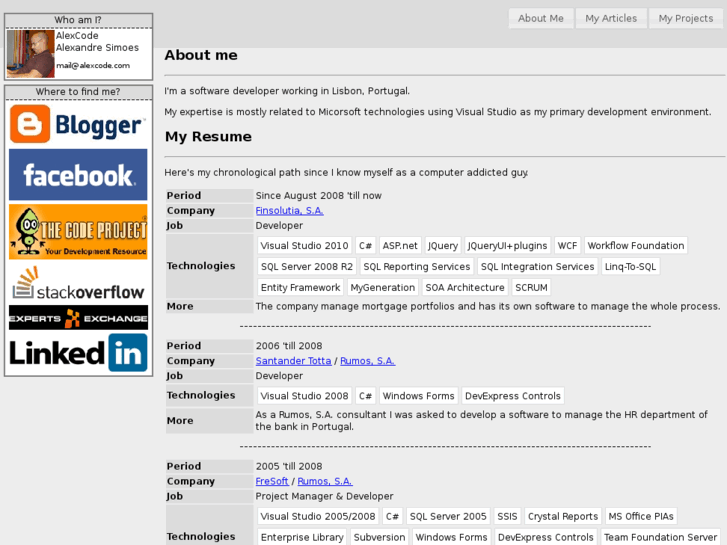Visit the Facebook logo link
Screen dimensions: 727x545
78,175
